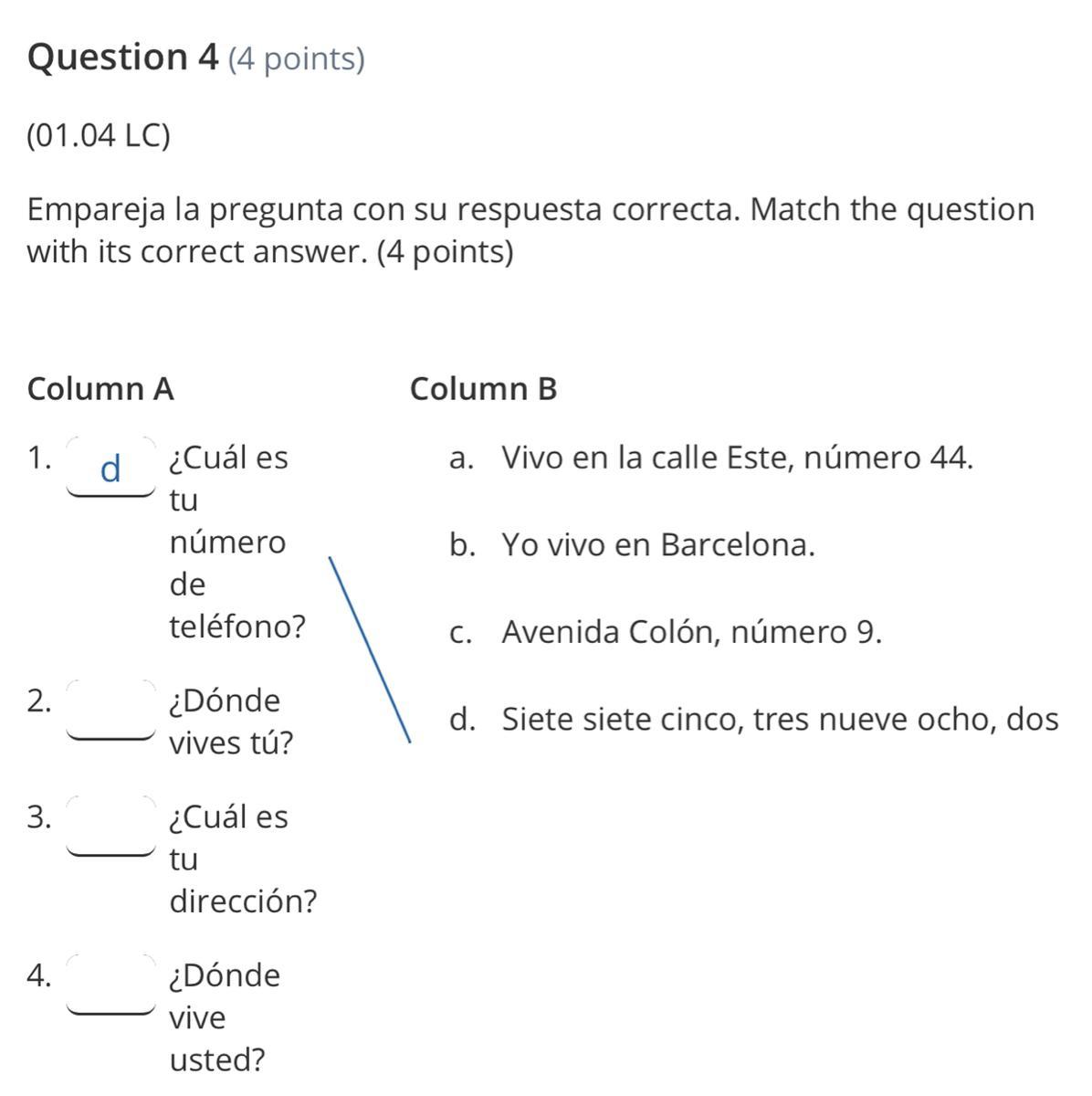Click the (4 points) label beside Question 4

coord(296,59)
